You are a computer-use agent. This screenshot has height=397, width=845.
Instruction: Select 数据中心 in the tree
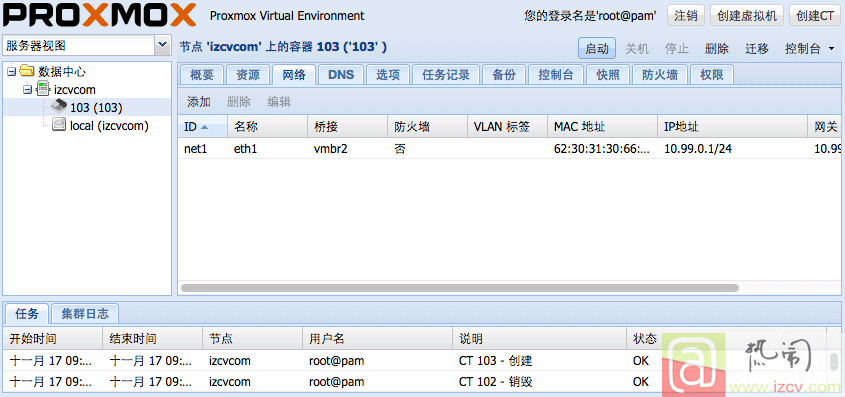pyautogui.click(x=61, y=71)
